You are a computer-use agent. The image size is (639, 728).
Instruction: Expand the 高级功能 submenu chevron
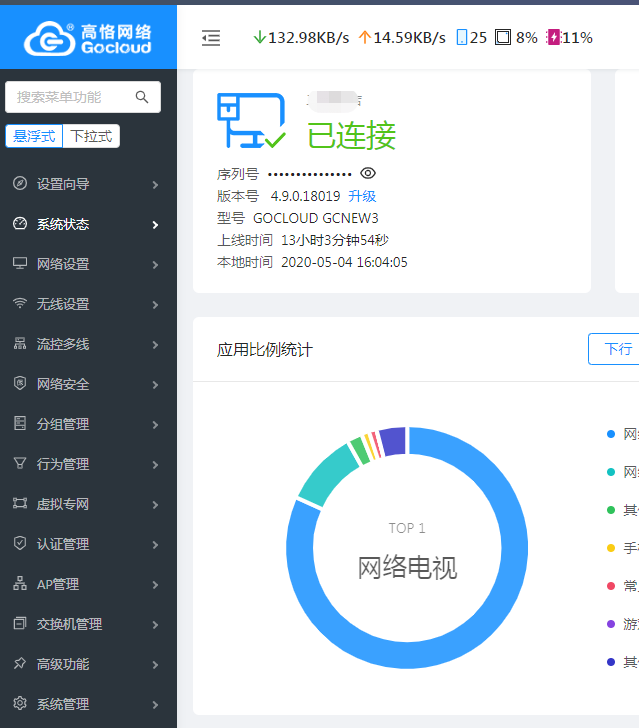click(155, 665)
